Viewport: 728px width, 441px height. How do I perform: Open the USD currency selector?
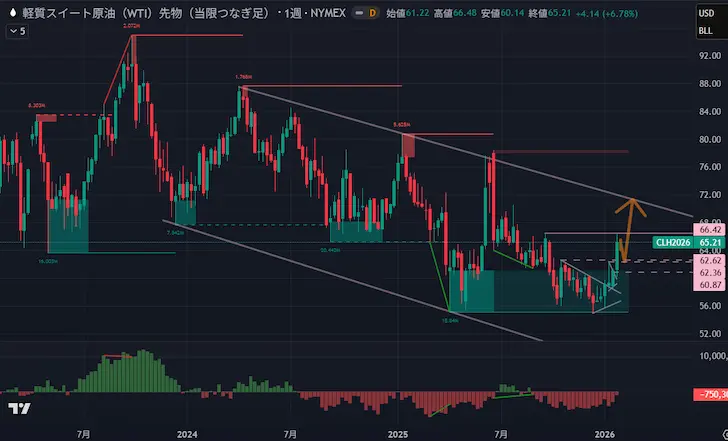706,13
